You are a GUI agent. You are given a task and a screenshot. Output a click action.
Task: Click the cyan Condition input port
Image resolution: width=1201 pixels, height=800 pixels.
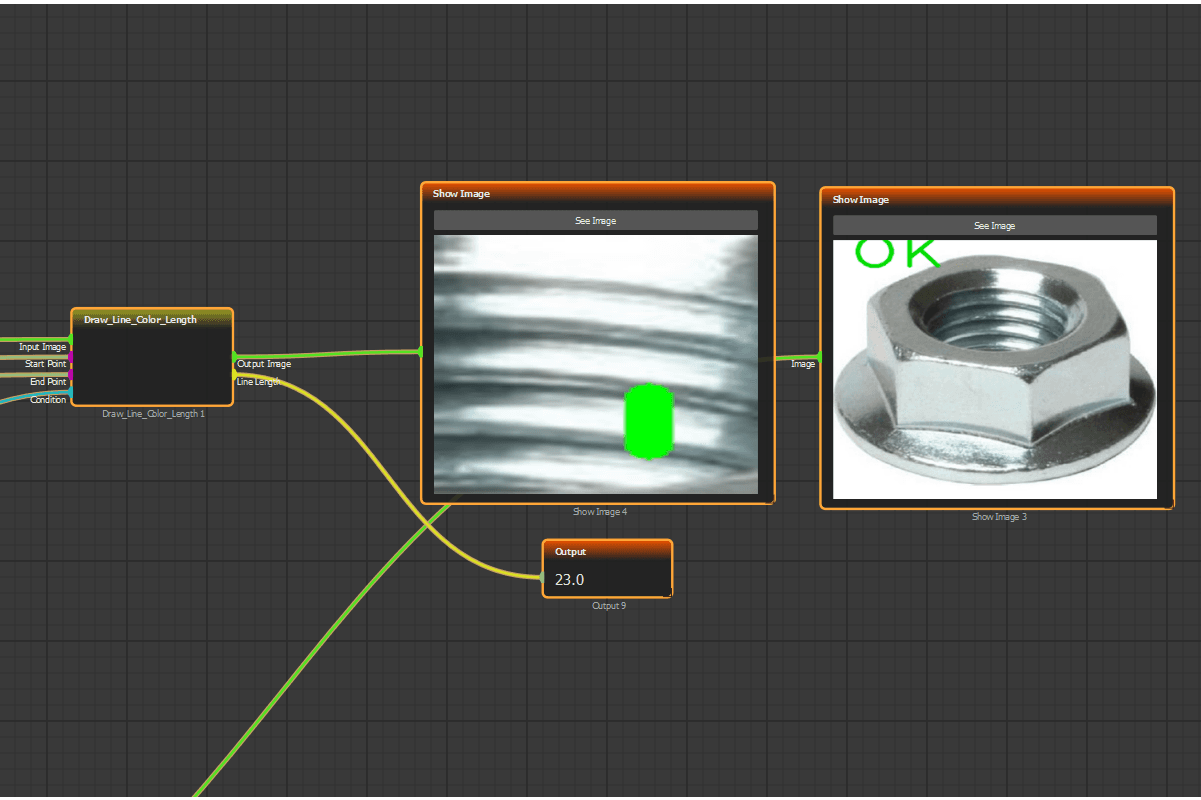pyautogui.click(x=71, y=392)
